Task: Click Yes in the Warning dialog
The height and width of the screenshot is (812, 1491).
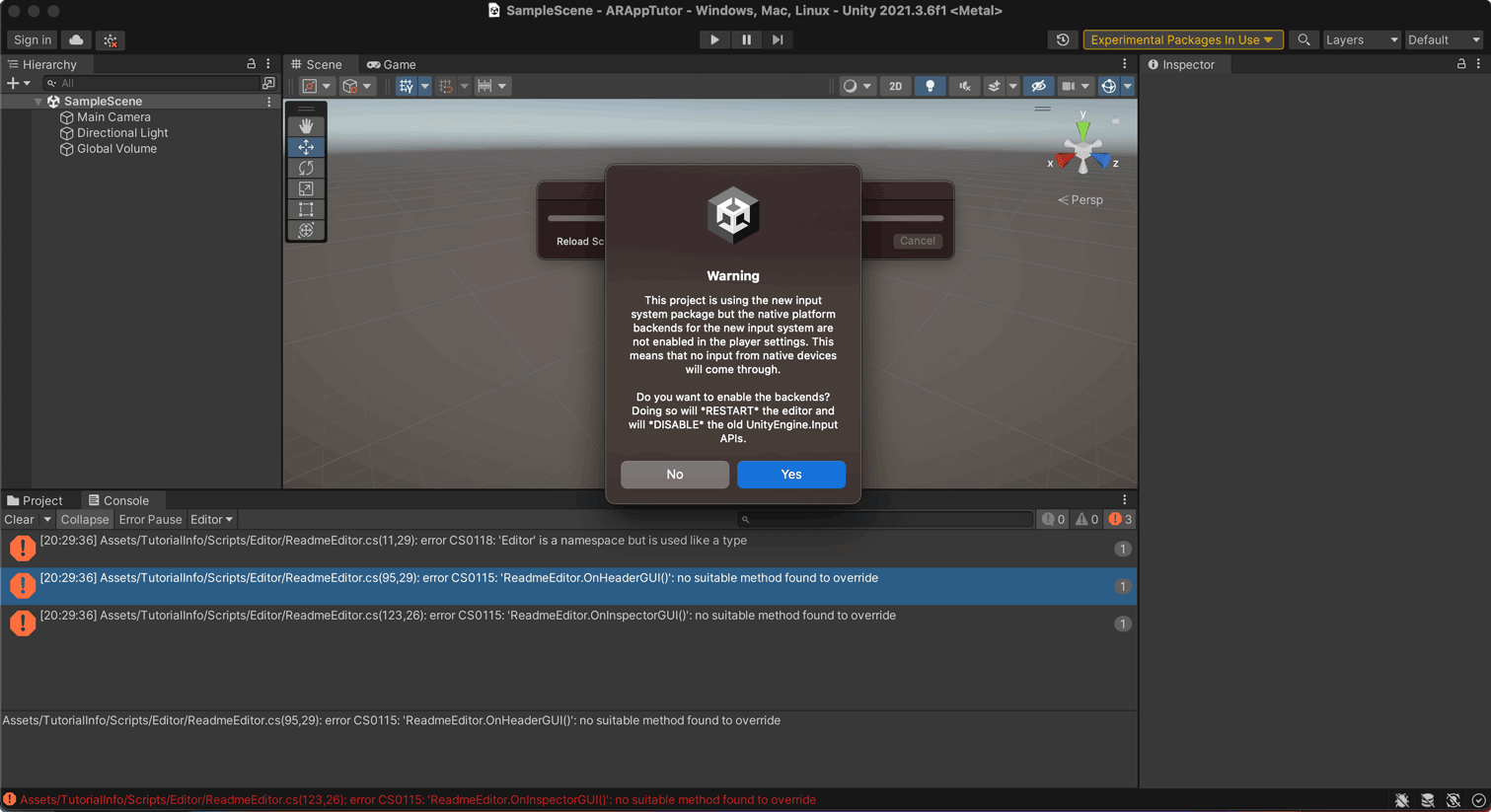Action: pyautogui.click(x=791, y=475)
